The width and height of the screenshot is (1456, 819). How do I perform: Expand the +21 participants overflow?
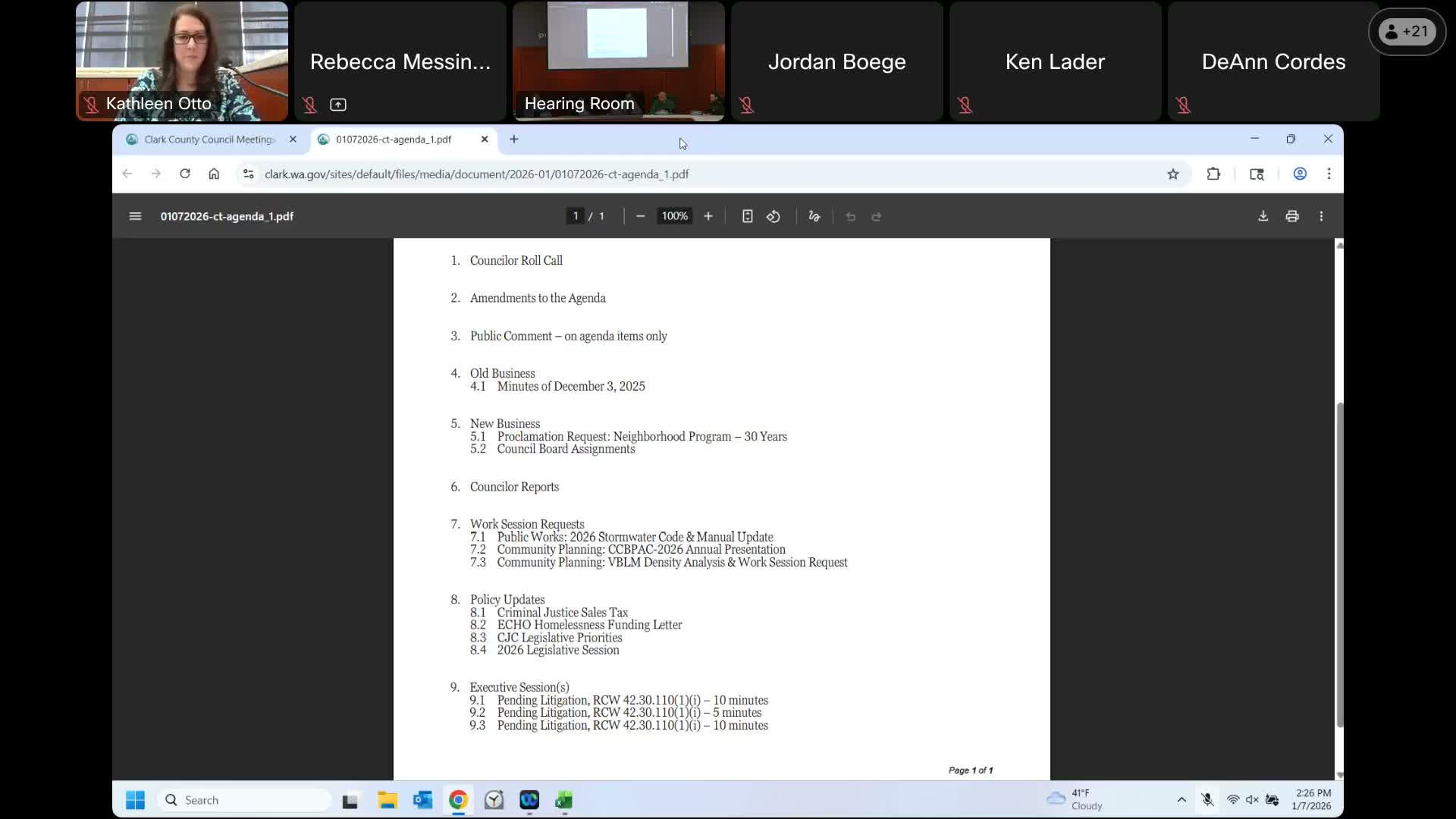click(1407, 32)
